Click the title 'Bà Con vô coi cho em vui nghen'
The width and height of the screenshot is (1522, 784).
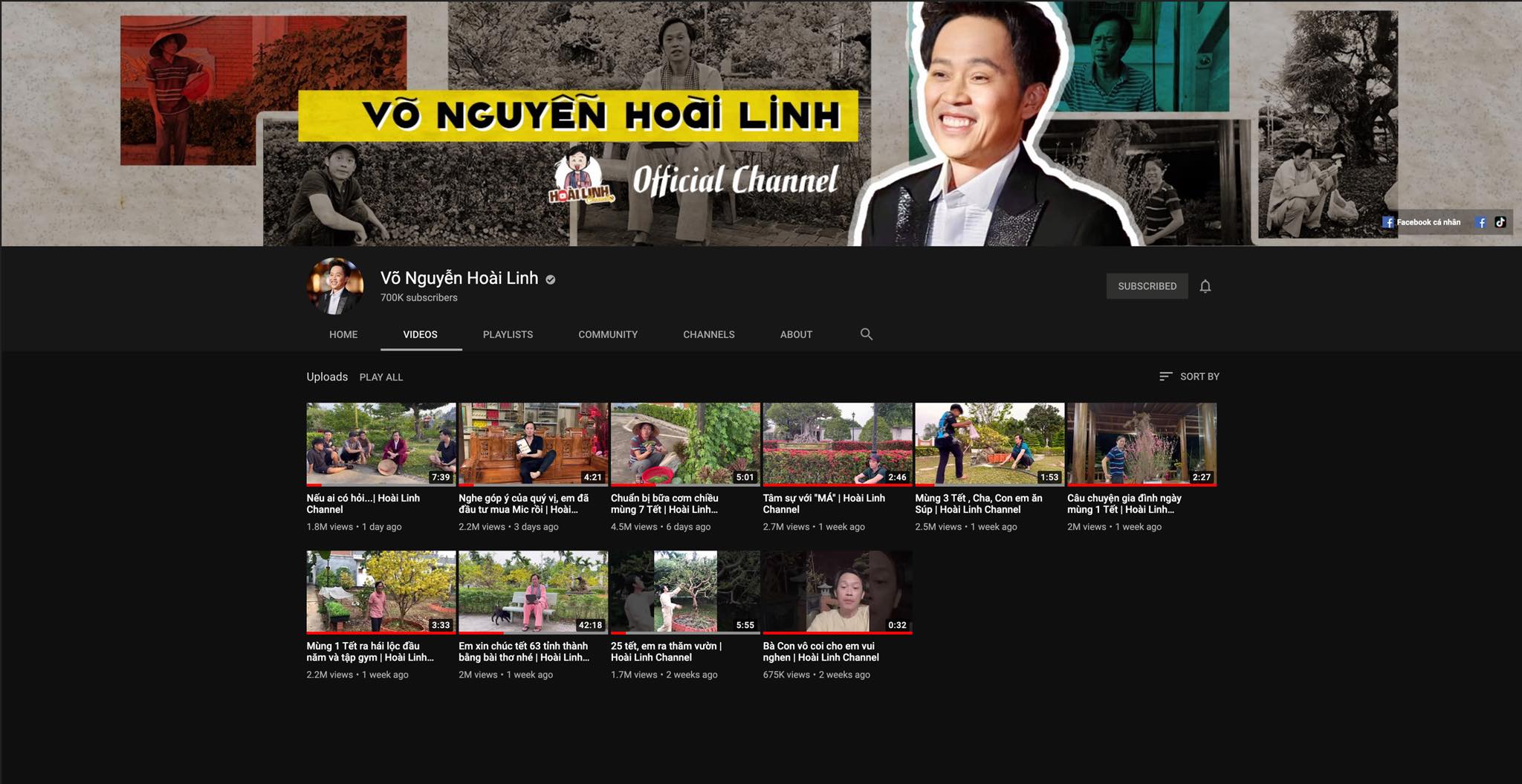click(821, 652)
